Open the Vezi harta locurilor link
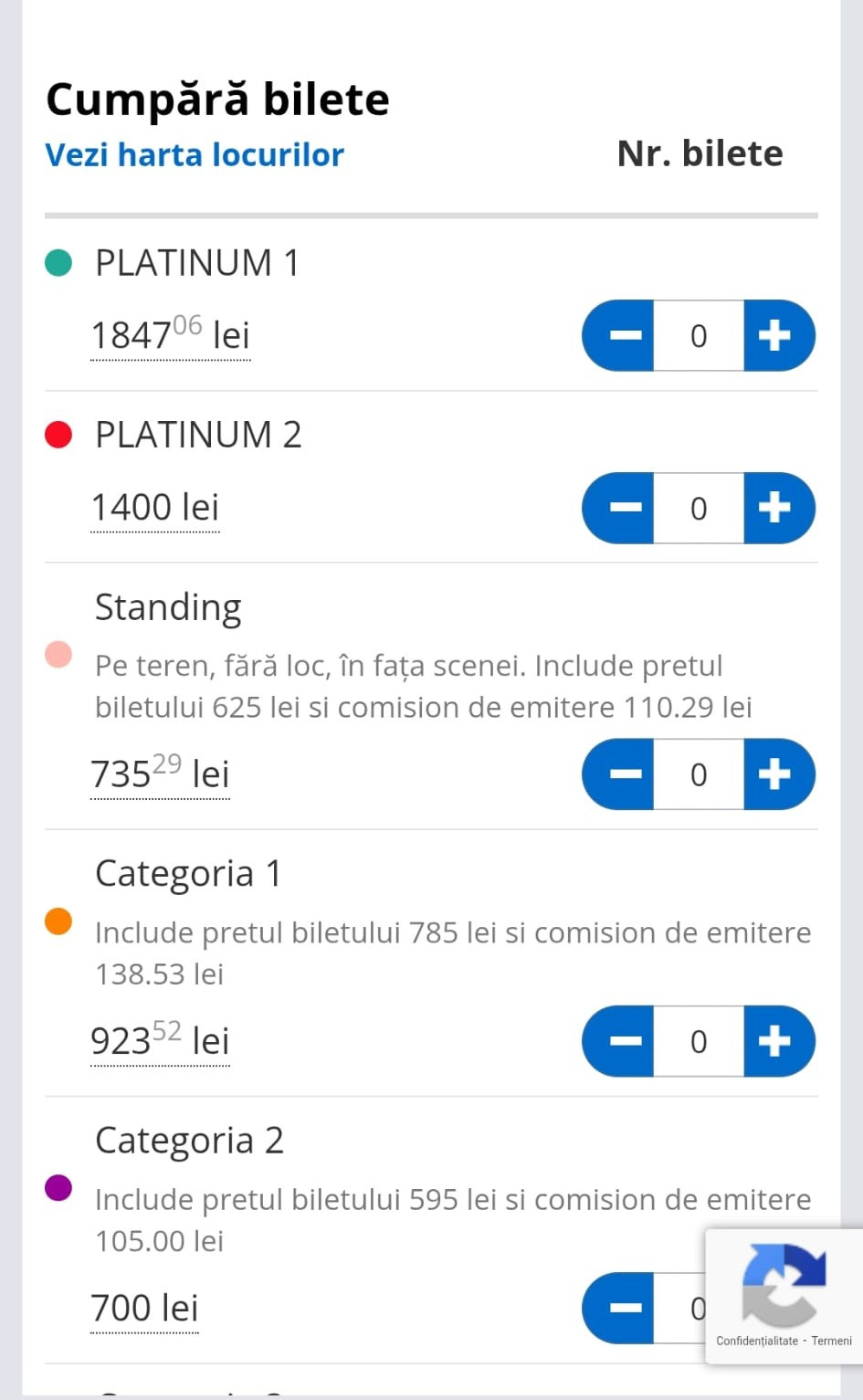This screenshot has width=863, height=1400. 195,154
